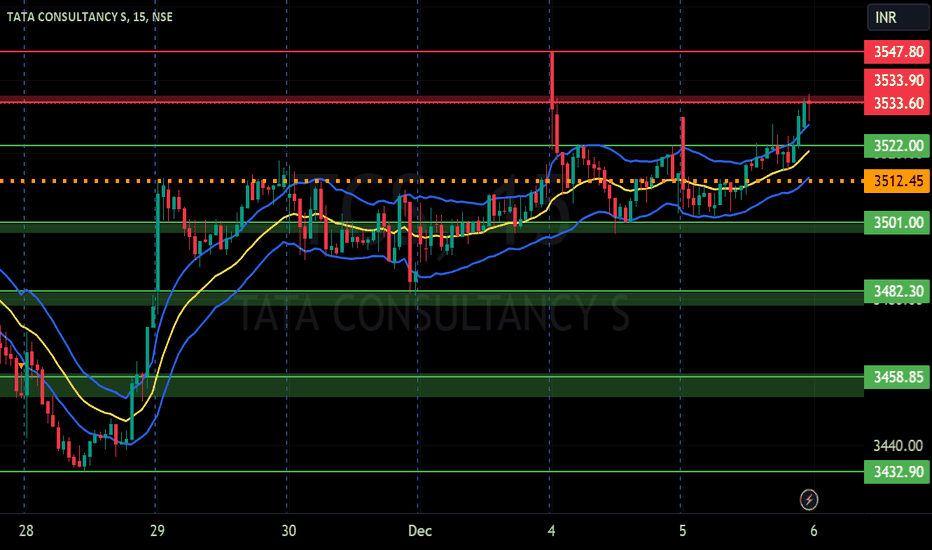Click the lightning bolt go-to-realtime icon
Viewport: 932px width, 550px height.
point(808,499)
